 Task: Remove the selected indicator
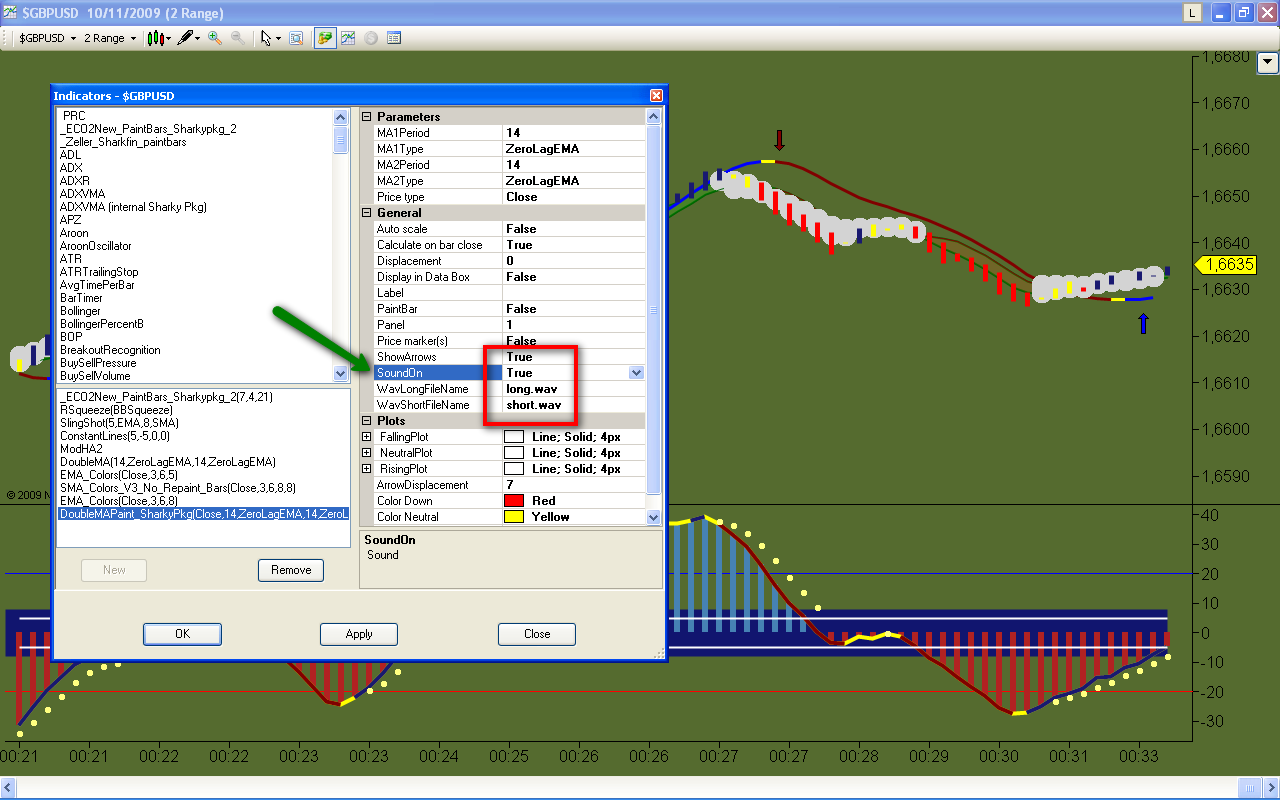291,570
